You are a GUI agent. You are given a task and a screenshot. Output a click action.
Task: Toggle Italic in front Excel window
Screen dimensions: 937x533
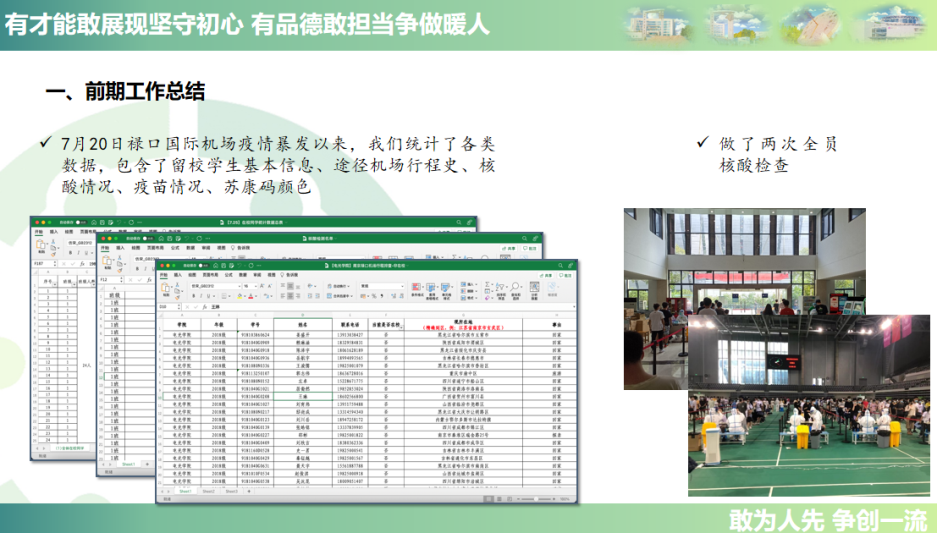point(201,296)
